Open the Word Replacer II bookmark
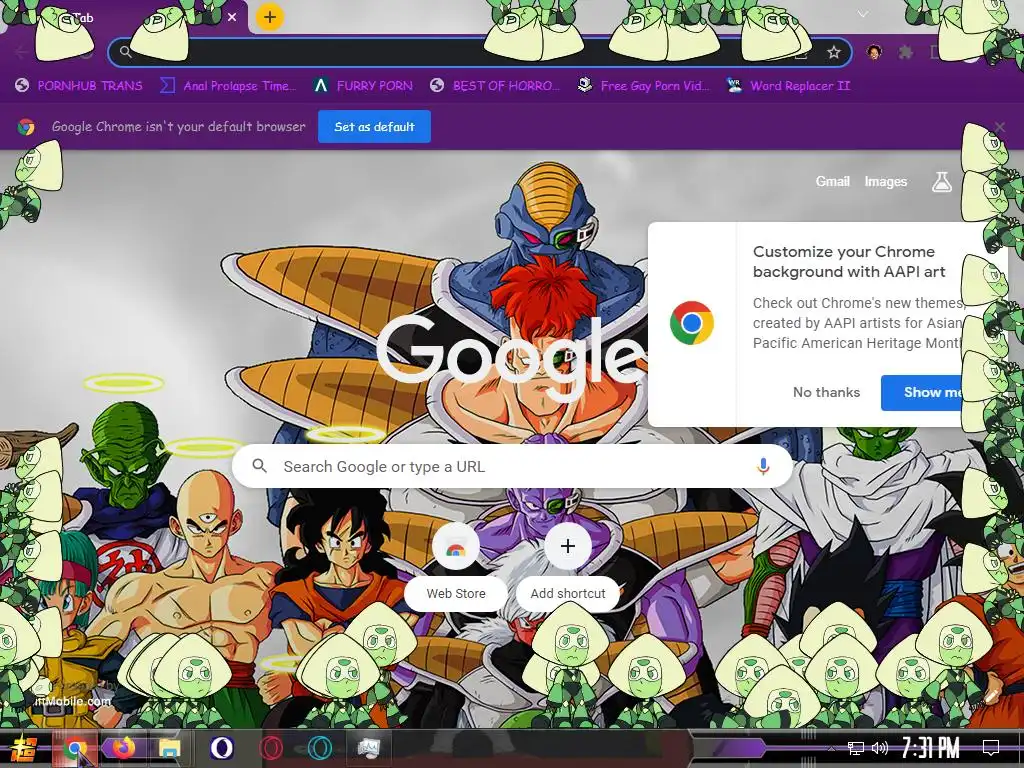Image resolution: width=1024 pixels, height=768 pixels. coord(788,86)
